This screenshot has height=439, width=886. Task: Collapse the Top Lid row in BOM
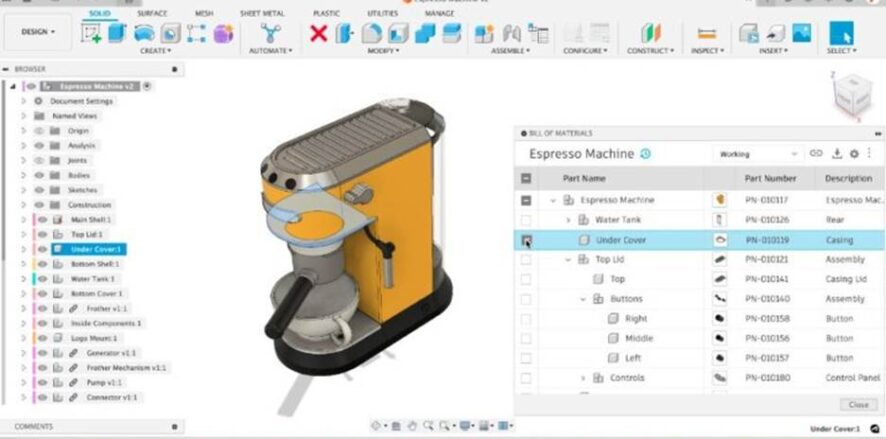(x=568, y=259)
